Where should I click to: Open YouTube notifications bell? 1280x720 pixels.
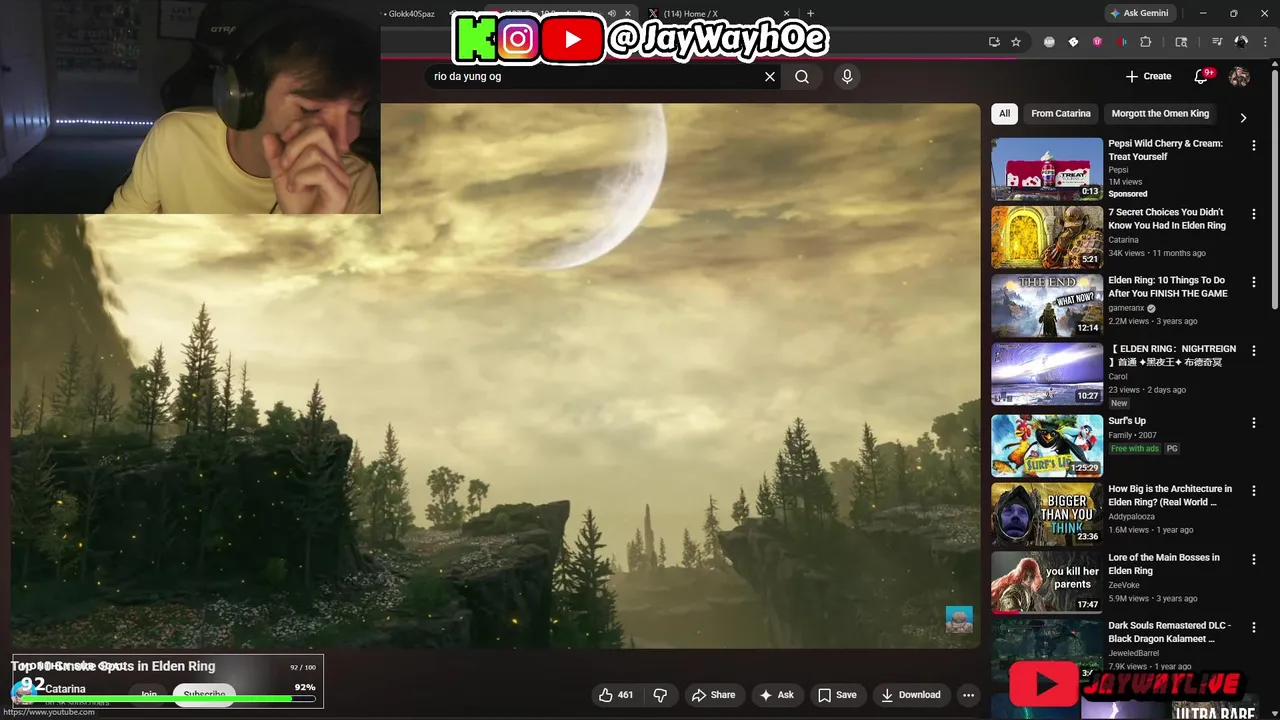(1202, 76)
